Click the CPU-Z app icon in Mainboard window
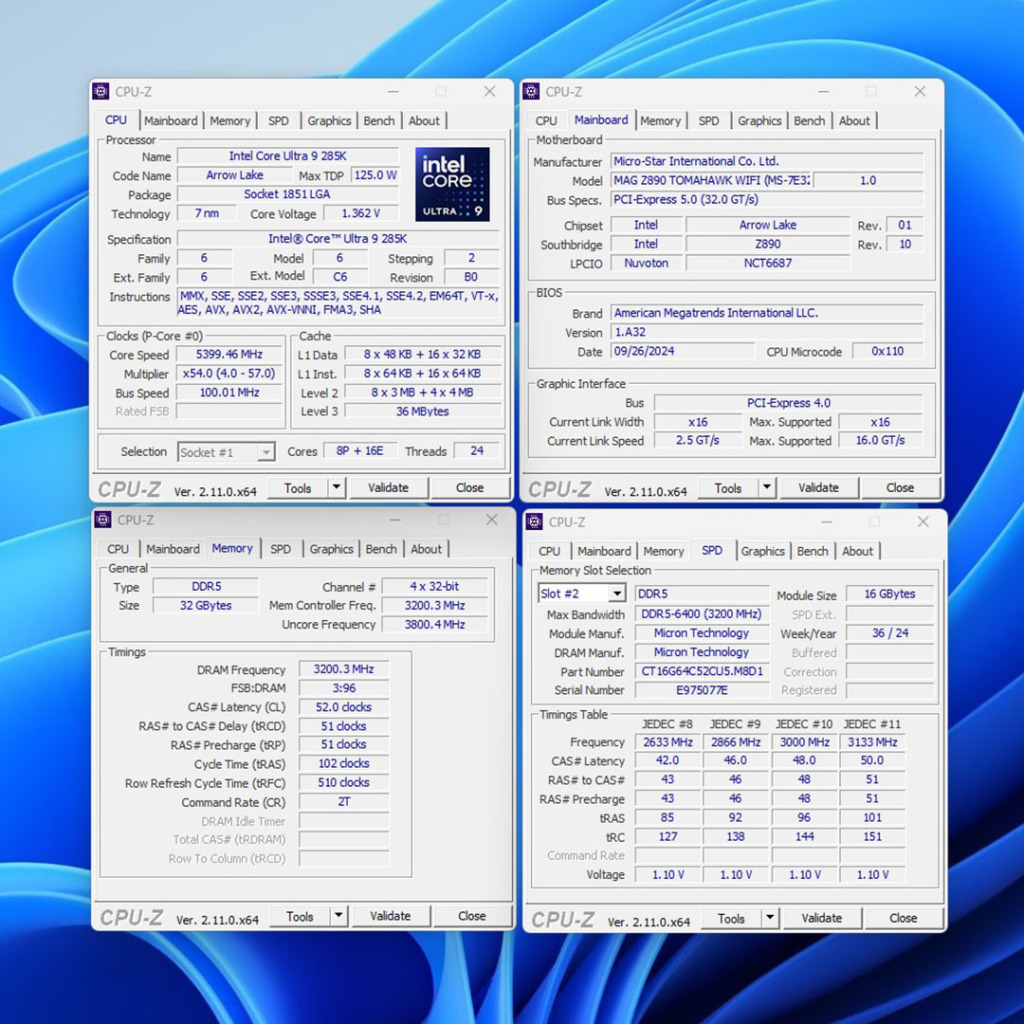This screenshot has width=1024, height=1024. point(531,91)
